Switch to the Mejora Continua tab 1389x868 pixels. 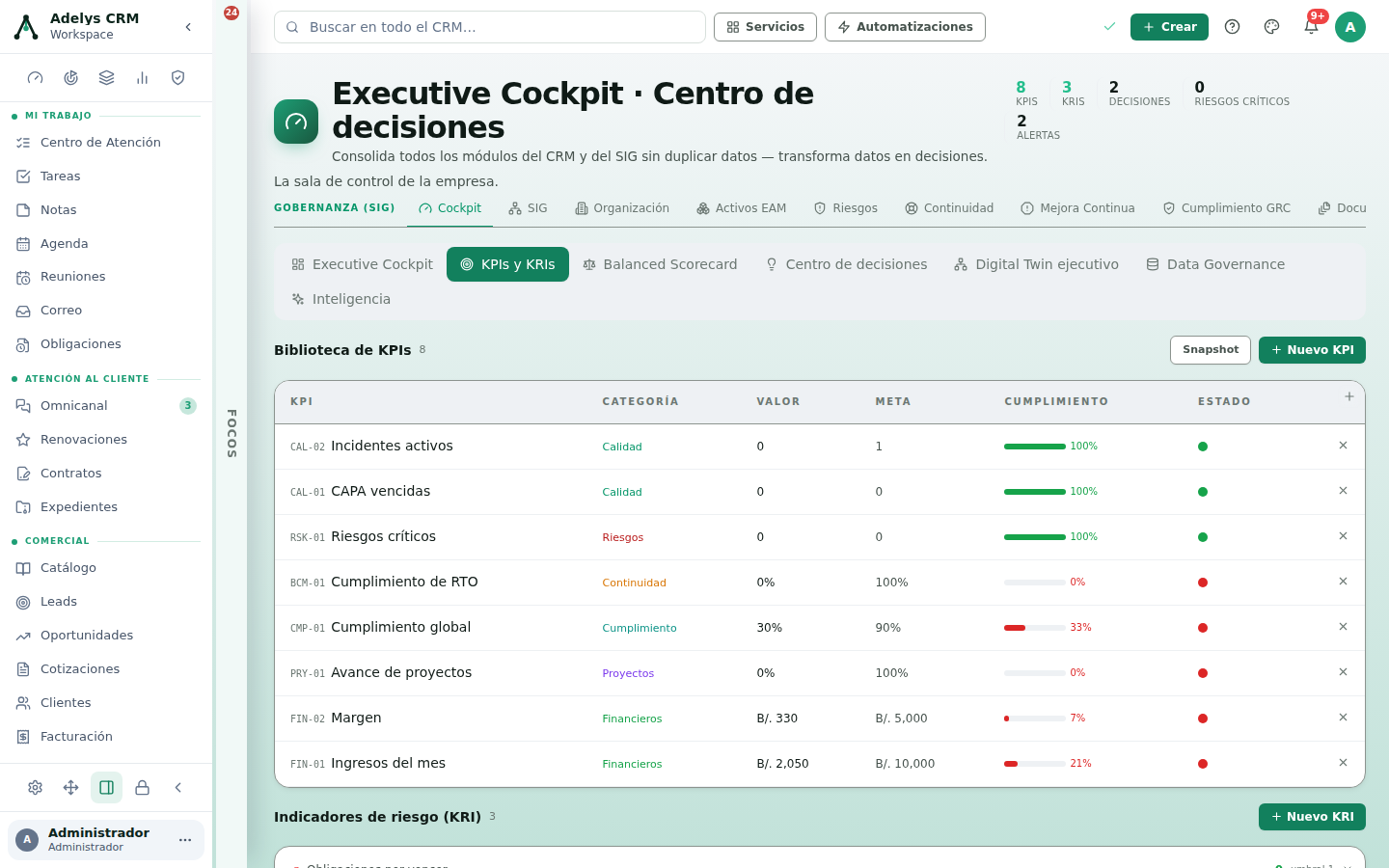click(x=1078, y=208)
